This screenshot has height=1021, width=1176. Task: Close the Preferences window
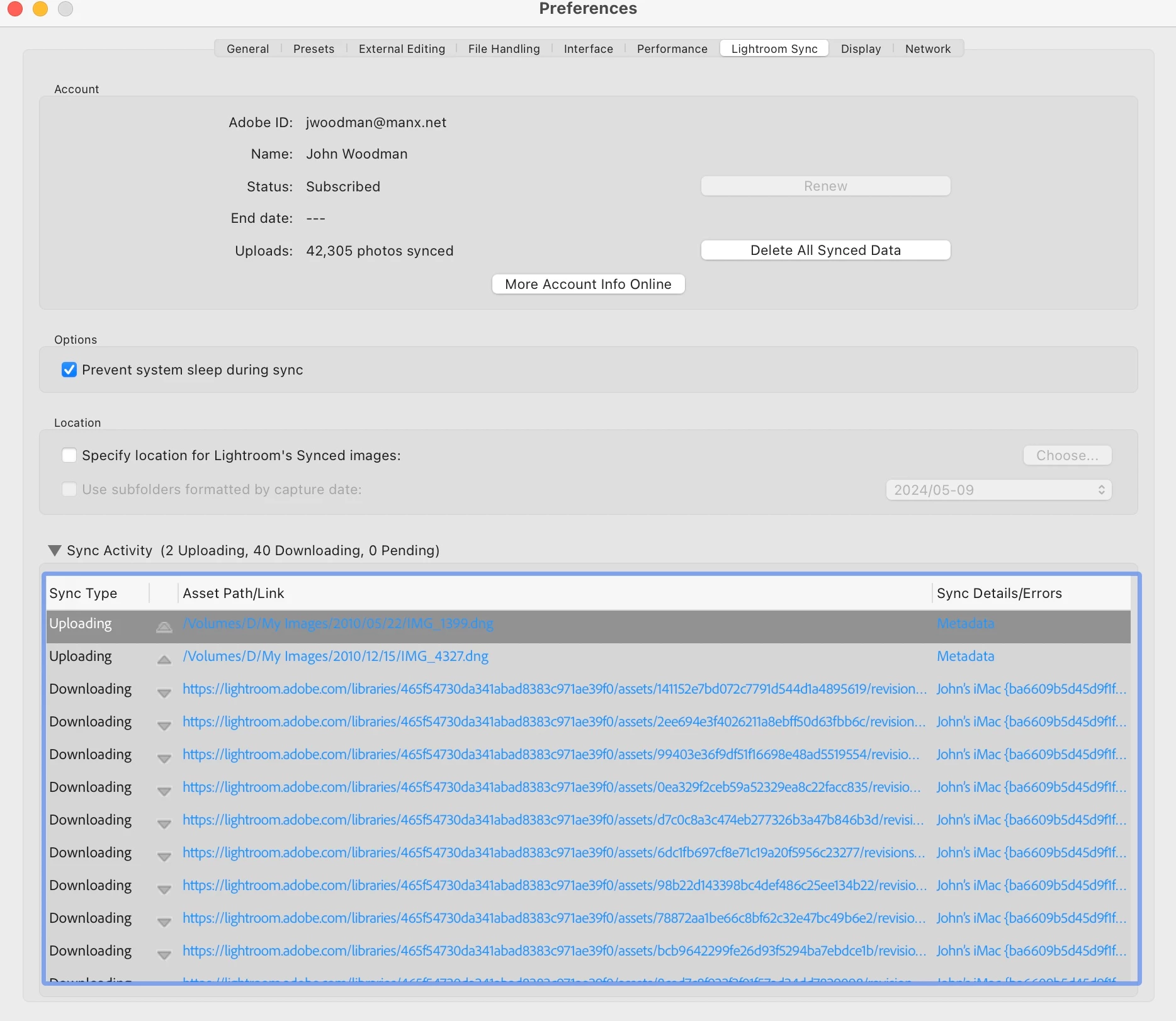pos(15,8)
